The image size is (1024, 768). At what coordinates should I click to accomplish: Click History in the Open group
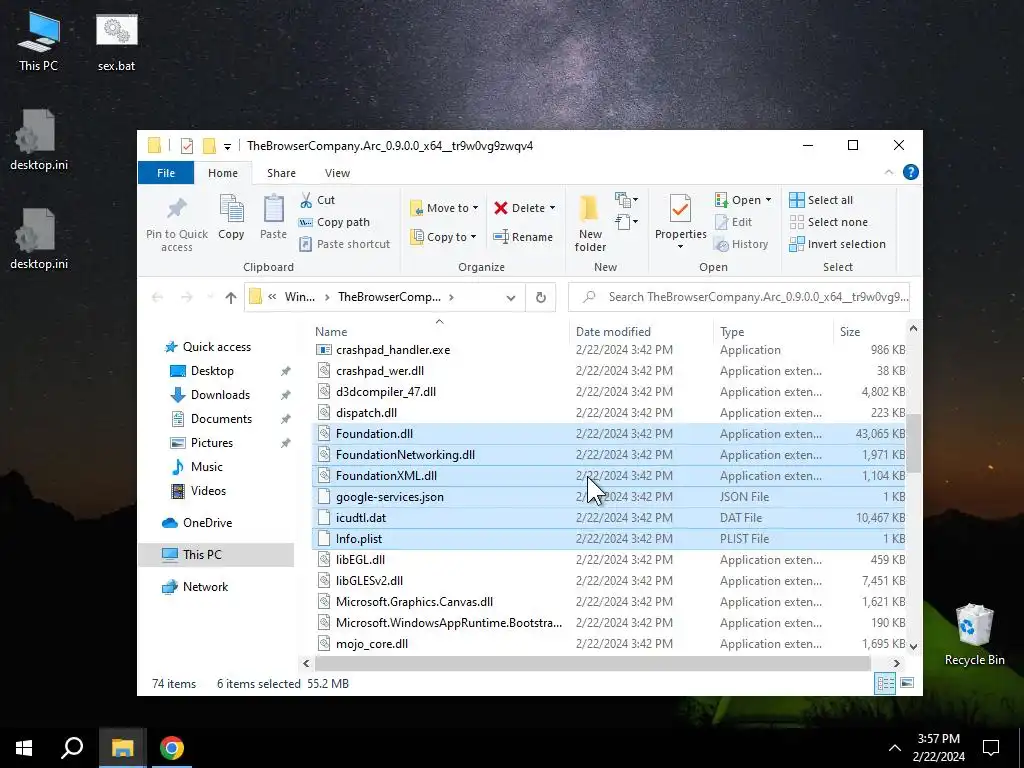point(741,244)
